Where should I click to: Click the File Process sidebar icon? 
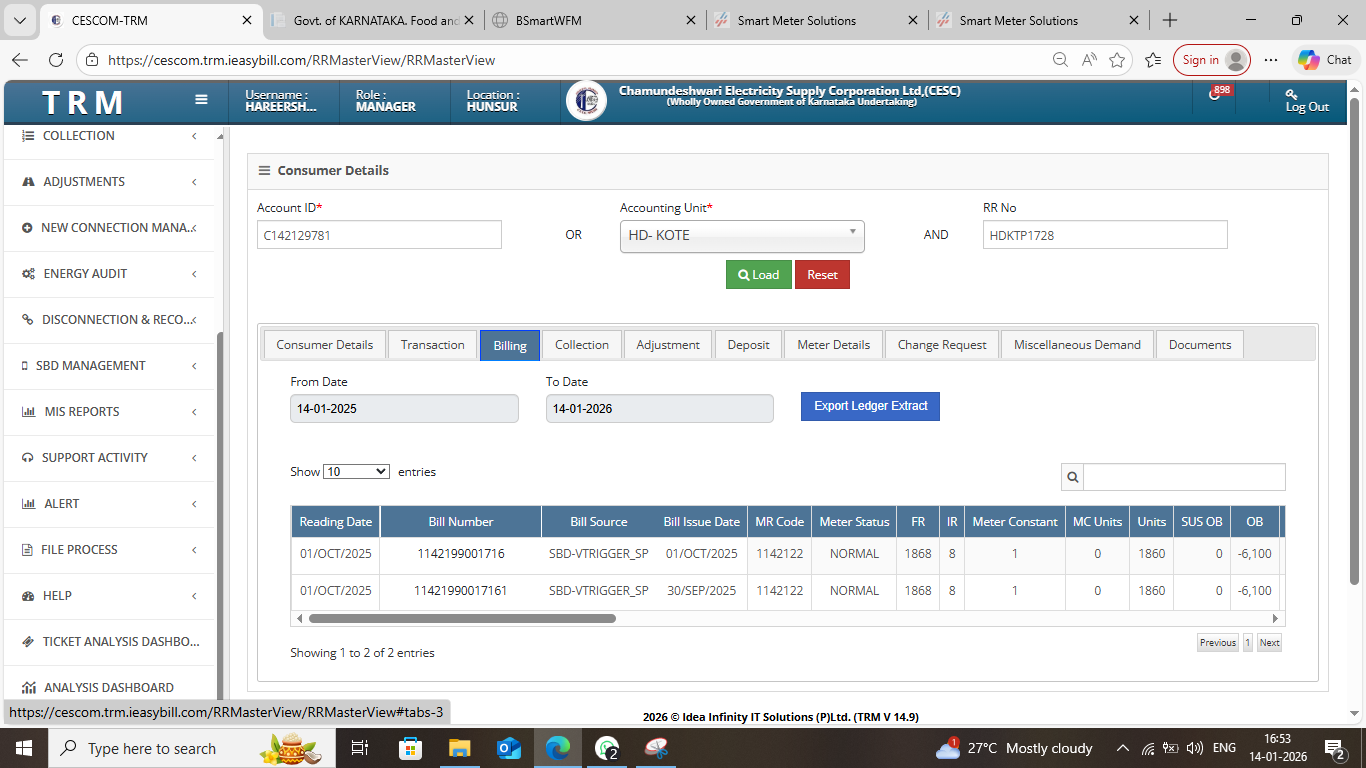pos(28,550)
